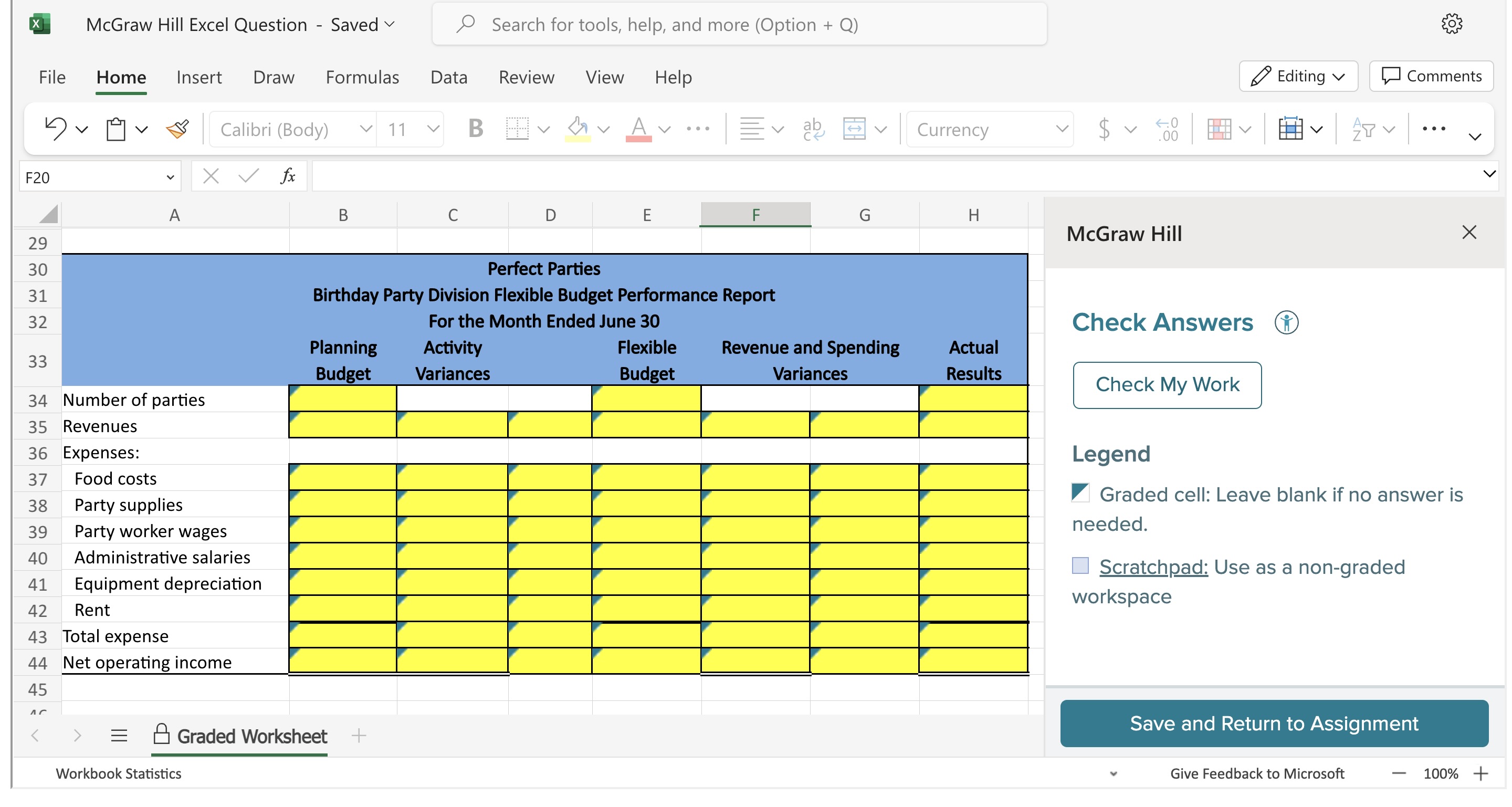Open the settings gear icon
The height and width of the screenshot is (807, 1512).
1451,24
